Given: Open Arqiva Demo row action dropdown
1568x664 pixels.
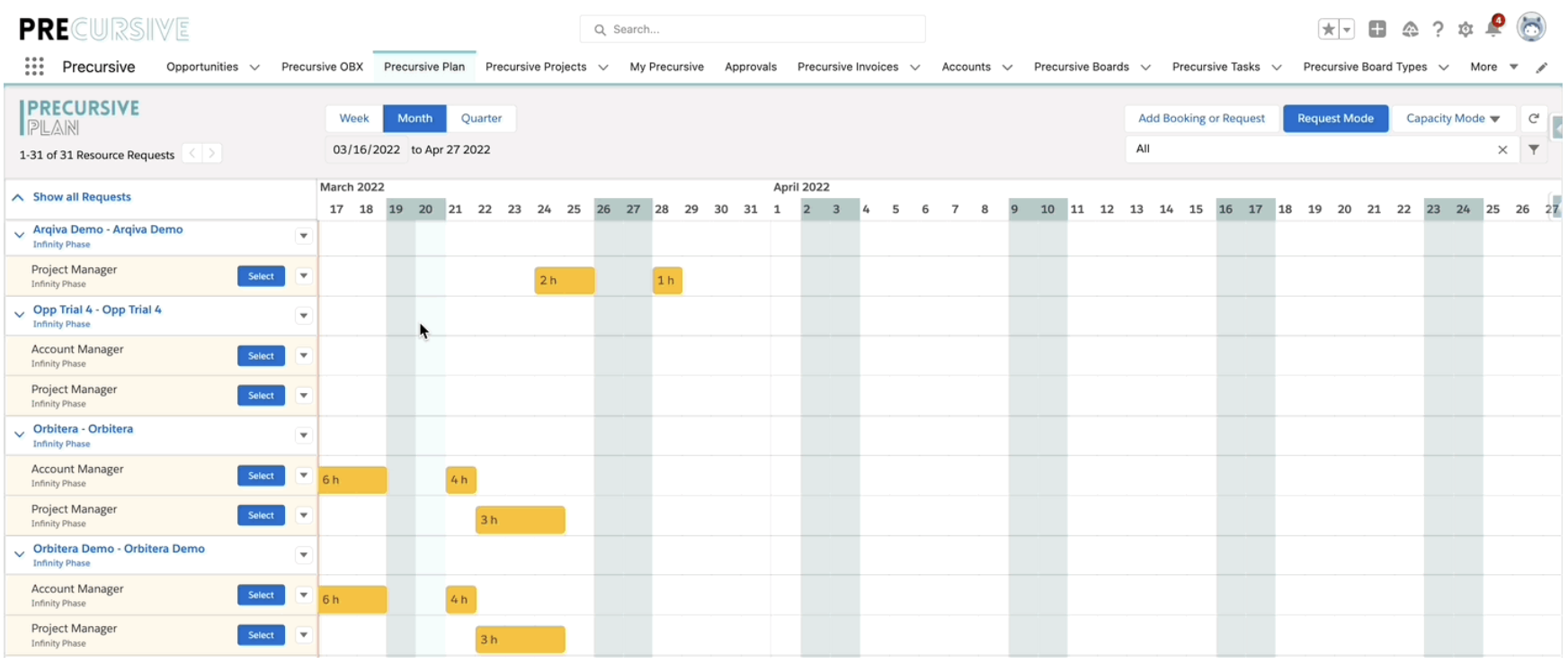Looking at the screenshot, I should pos(304,237).
